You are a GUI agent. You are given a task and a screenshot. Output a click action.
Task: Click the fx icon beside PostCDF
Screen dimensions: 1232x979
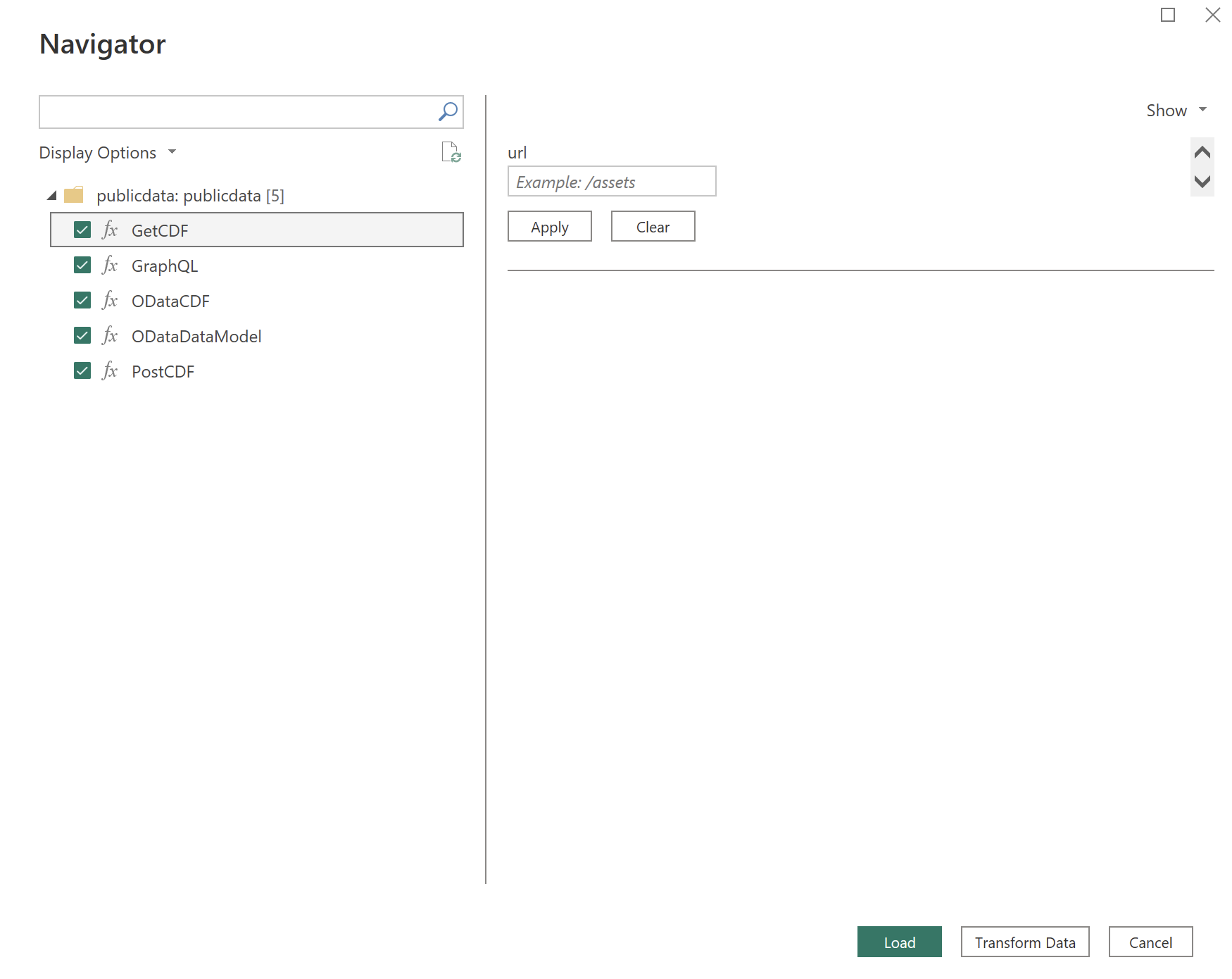[x=109, y=370]
